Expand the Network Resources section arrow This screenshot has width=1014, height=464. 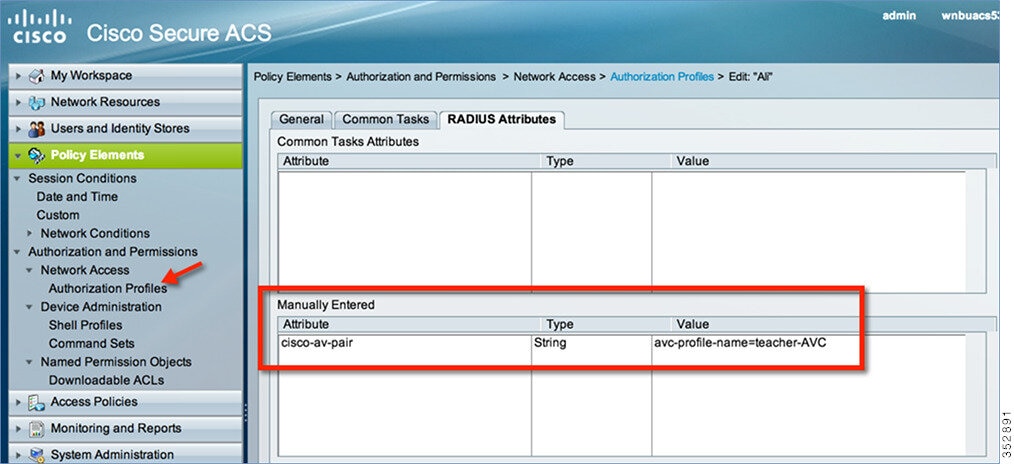pyautogui.click(x=19, y=102)
